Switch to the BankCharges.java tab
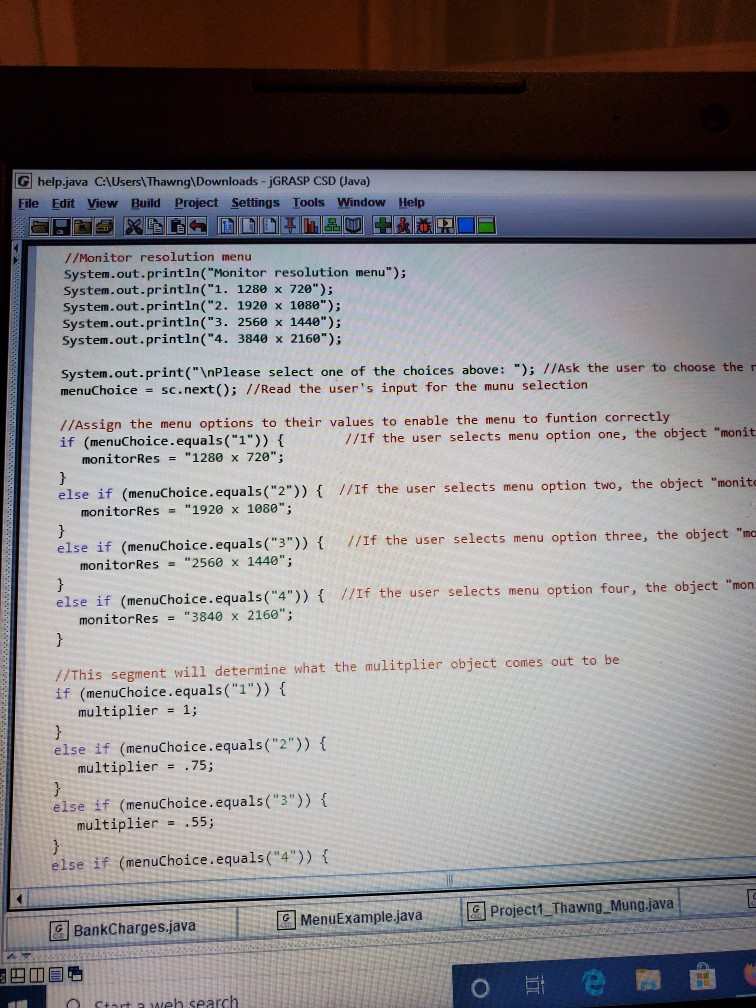Screen dimensions: 756x1008 pyautogui.click(x=122, y=928)
